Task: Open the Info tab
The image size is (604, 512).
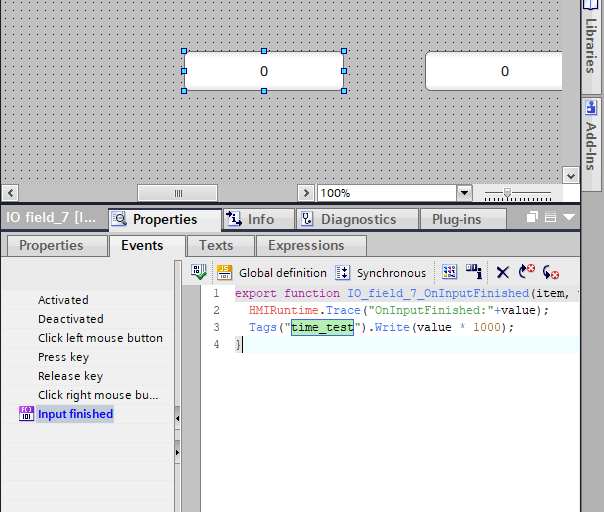Action: 250,219
